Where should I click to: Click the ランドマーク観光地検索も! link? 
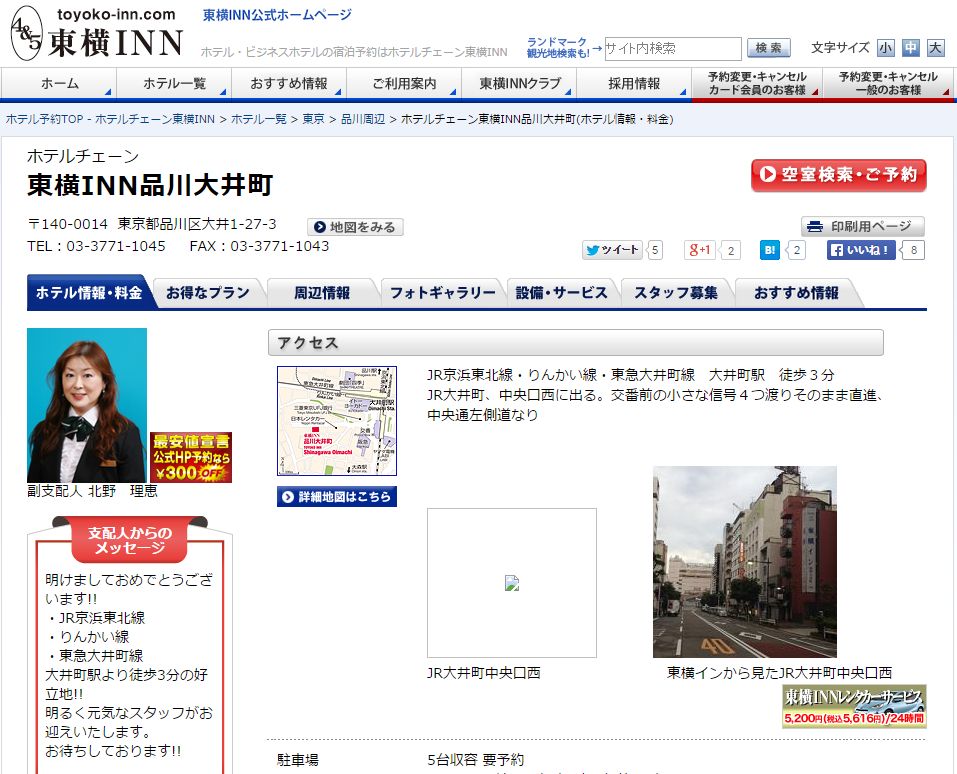point(557,48)
